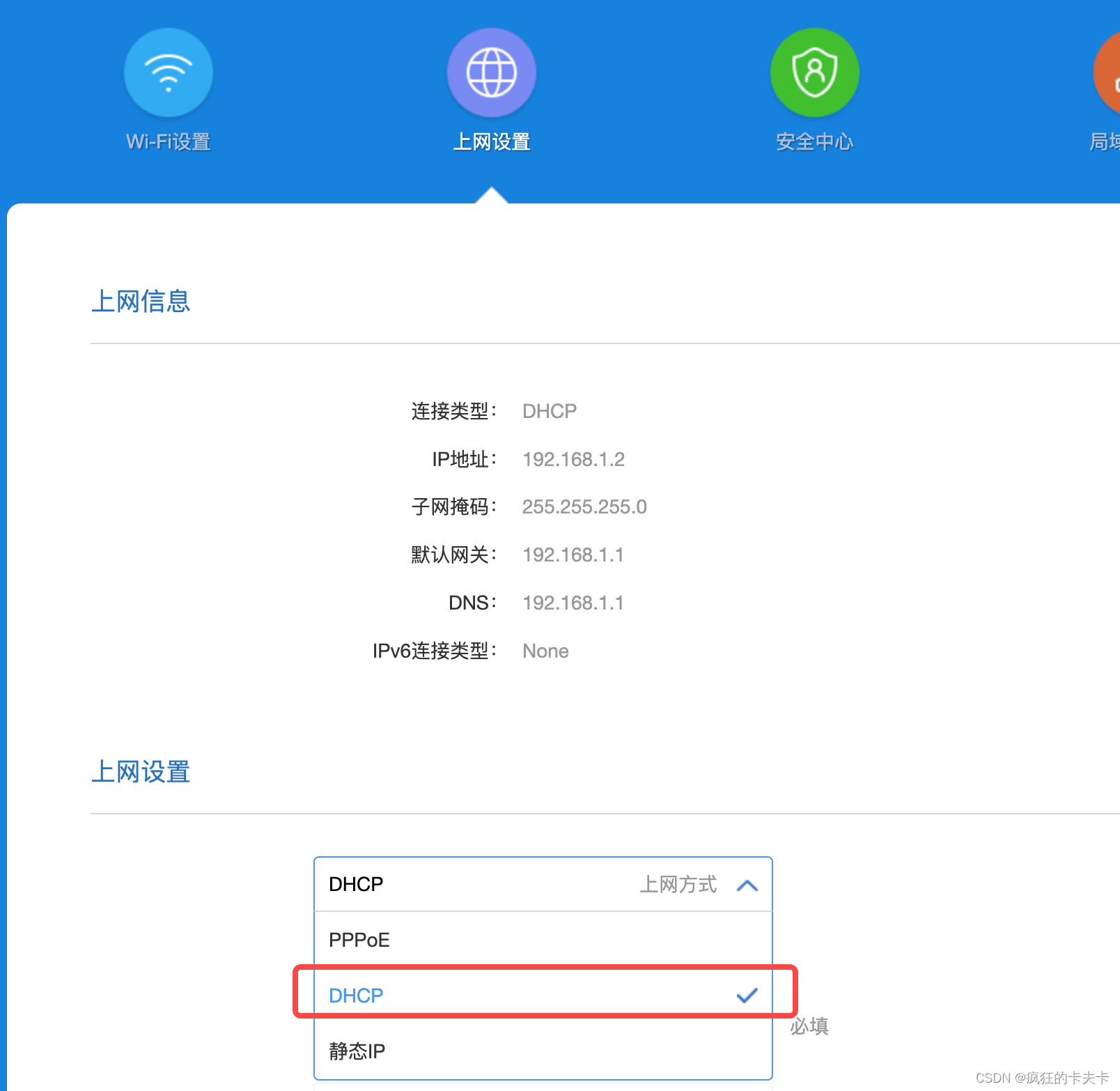
Task: Click the IP地址 value 192.168.1.2
Action: [x=573, y=459]
